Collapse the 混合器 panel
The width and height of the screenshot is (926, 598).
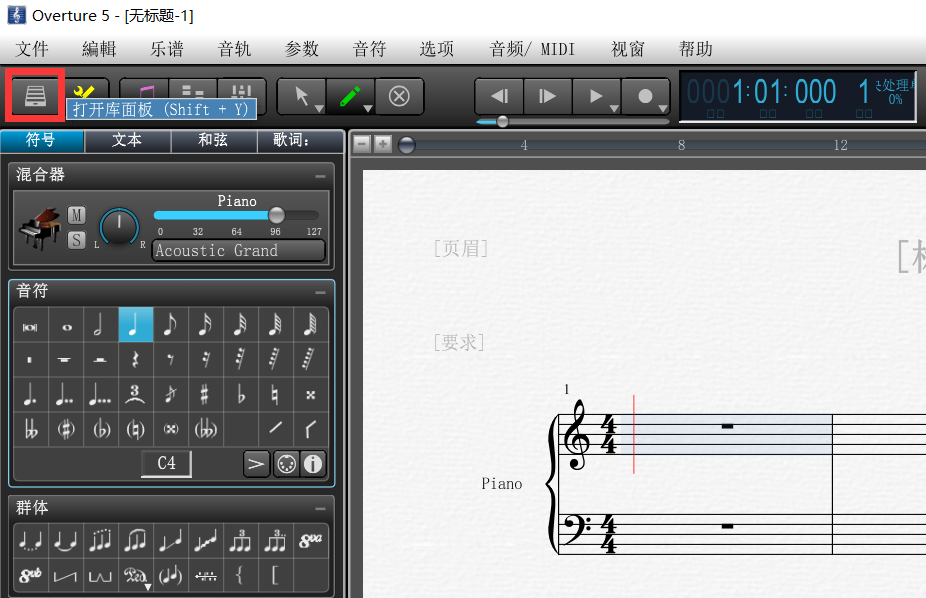[322, 176]
